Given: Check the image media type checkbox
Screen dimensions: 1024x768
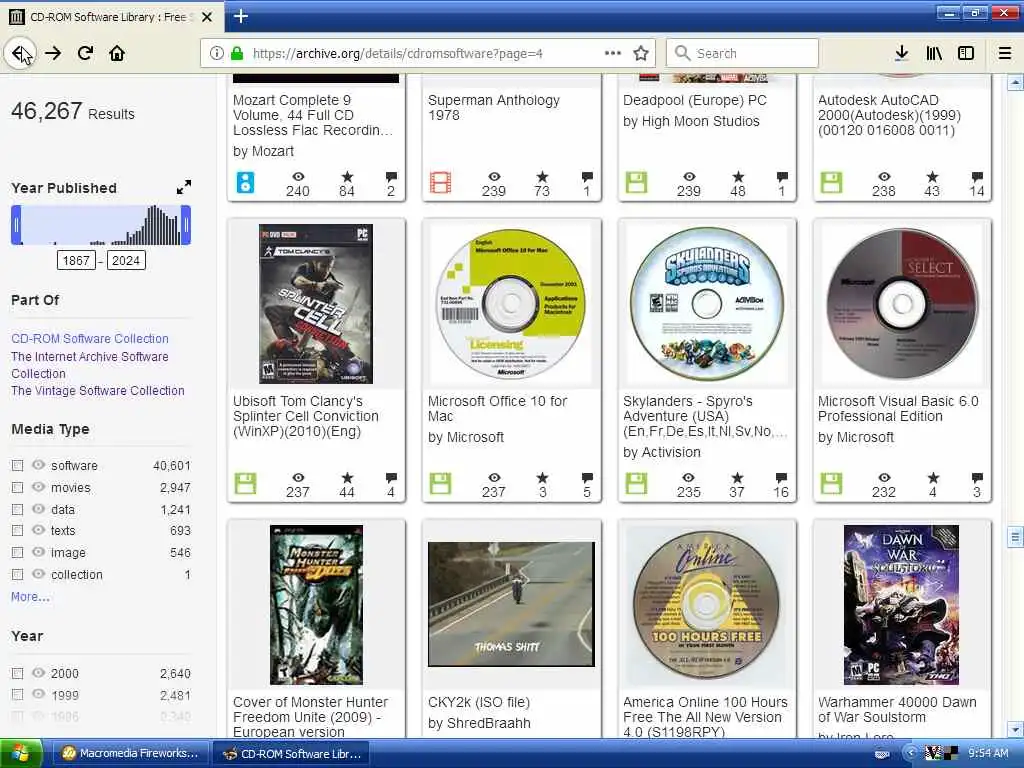Looking at the screenshot, I should click(18, 552).
